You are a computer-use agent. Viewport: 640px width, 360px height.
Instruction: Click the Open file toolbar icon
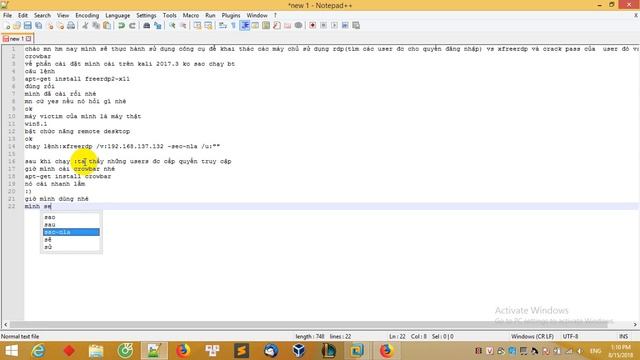coord(17,26)
